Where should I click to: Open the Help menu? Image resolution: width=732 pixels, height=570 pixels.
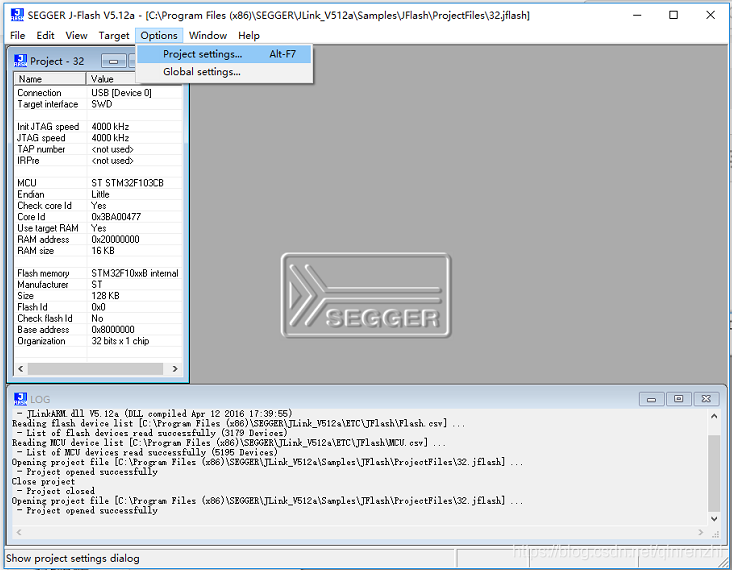click(x=249, y=35)
